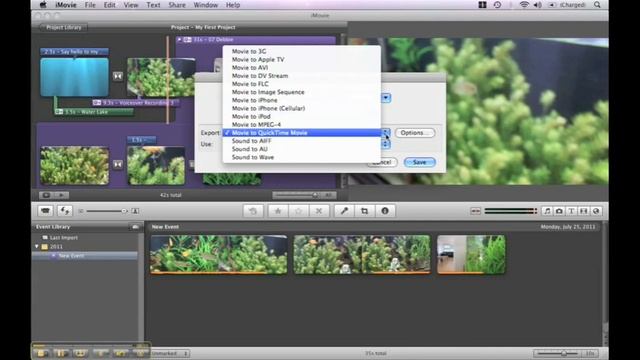640x360 pixels.
Task: Collapse the 2011 folder in Event Library
Action: point(37,247)
